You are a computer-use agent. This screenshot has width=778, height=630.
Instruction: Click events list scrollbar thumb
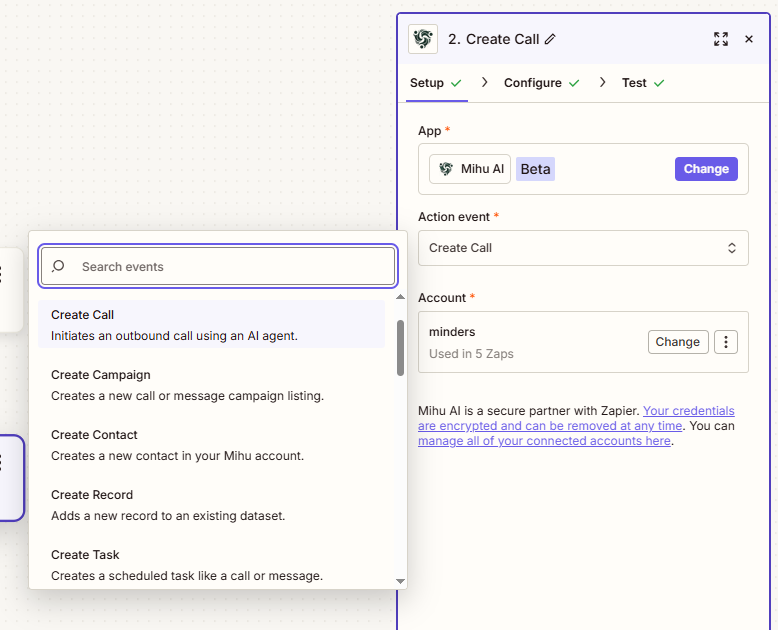[x=400, y=348]
